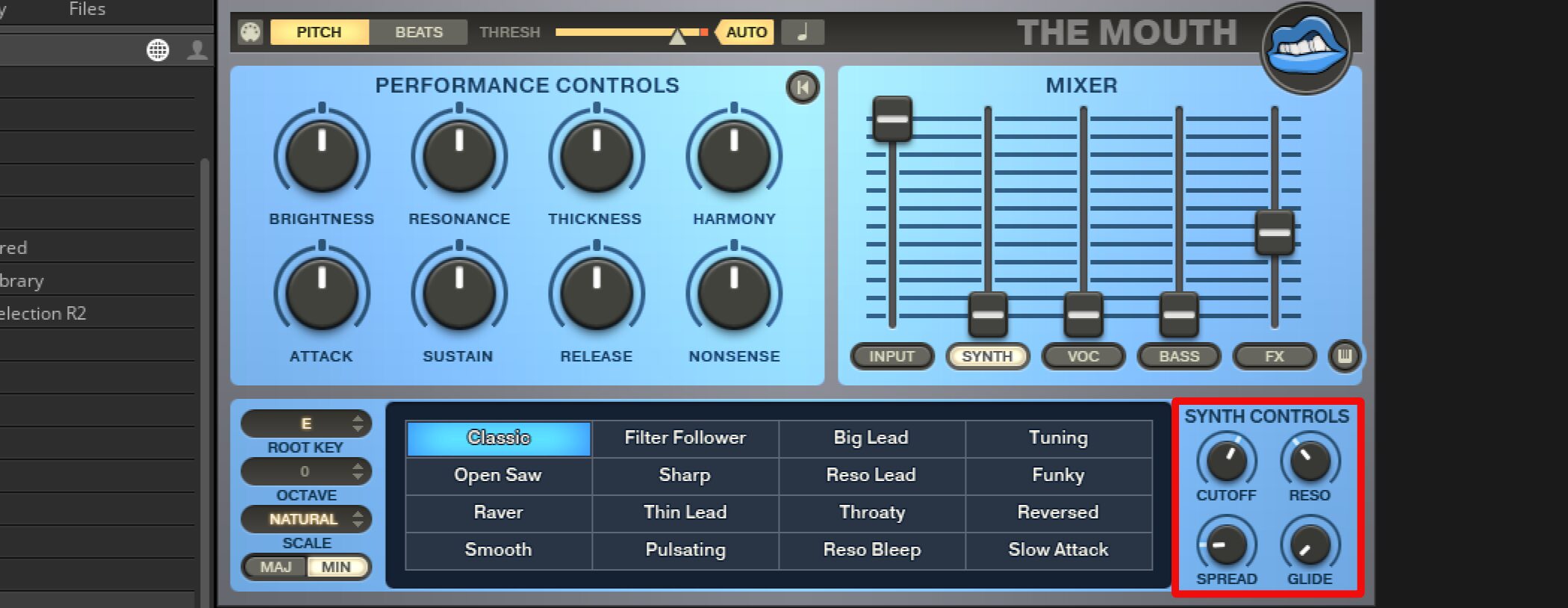Image resolution: width=1568 pixels, height=608 pixels.
Task: Select the Thin Lead preset
Action: pyautogui.click(x=685, y=513)
